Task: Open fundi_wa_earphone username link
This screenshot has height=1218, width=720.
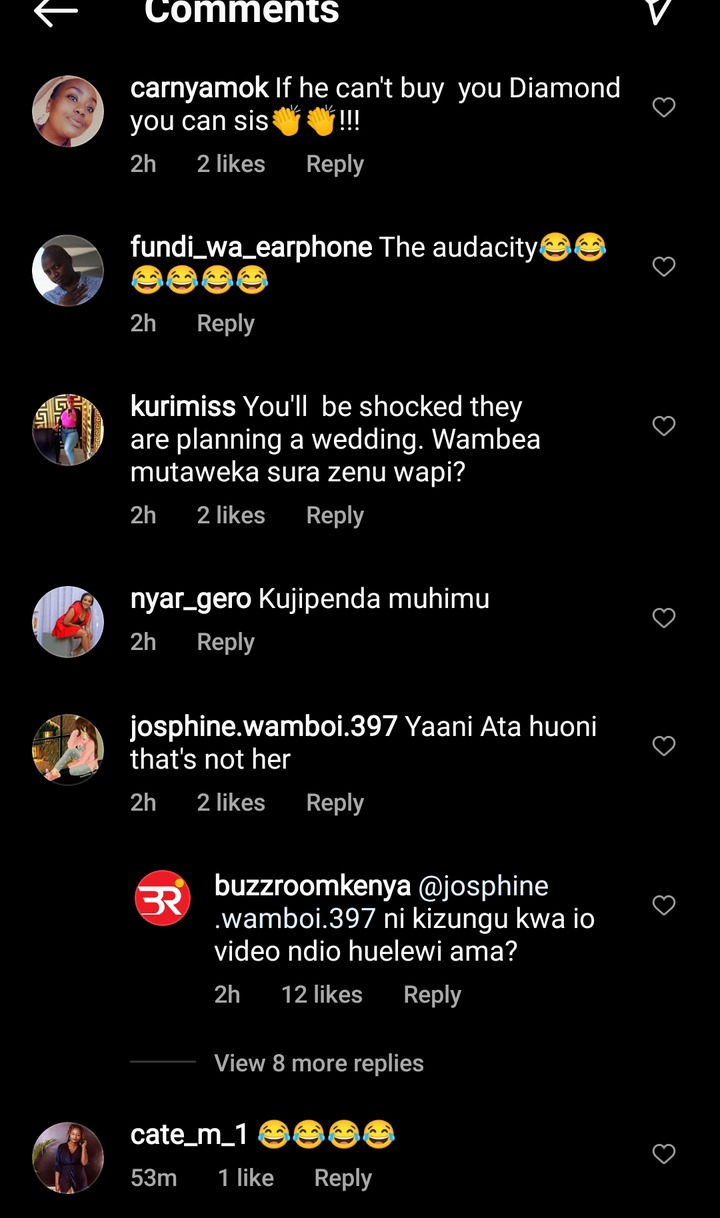Action: [252, 247]
